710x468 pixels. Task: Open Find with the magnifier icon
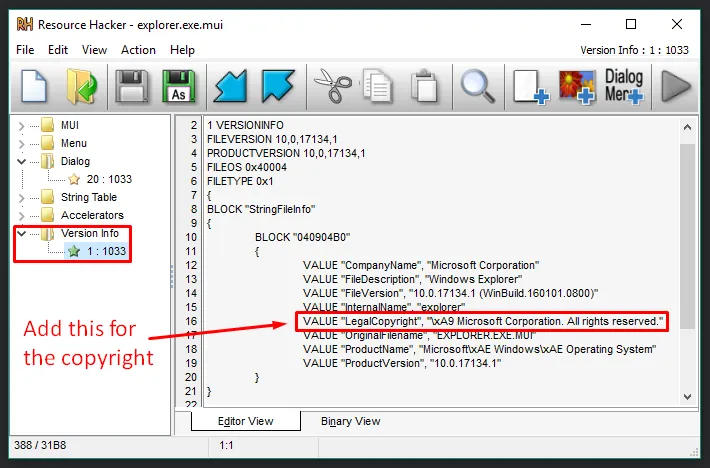[x=477, y=86]
